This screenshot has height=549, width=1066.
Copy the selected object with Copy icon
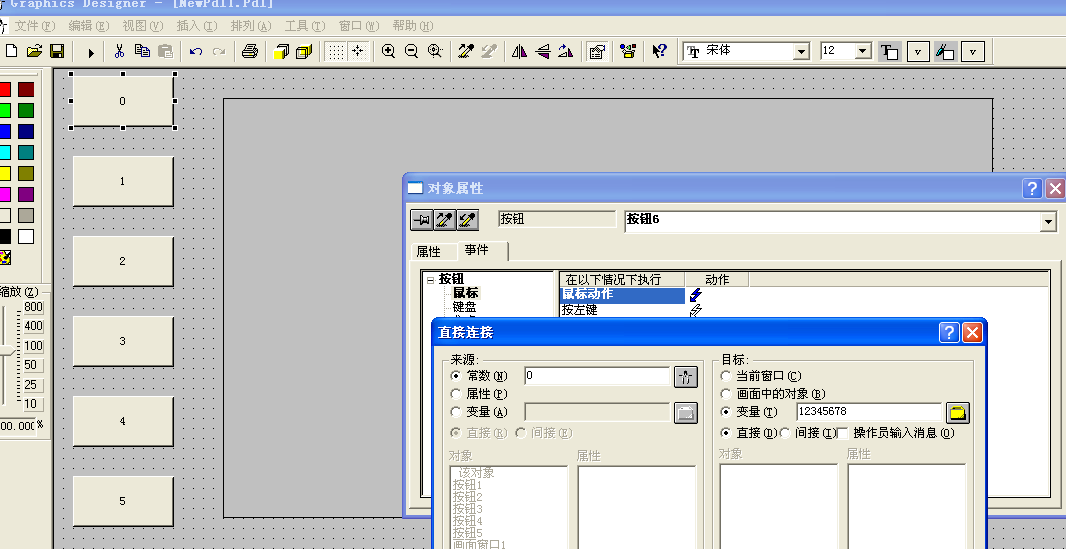[x=142, y=51]
